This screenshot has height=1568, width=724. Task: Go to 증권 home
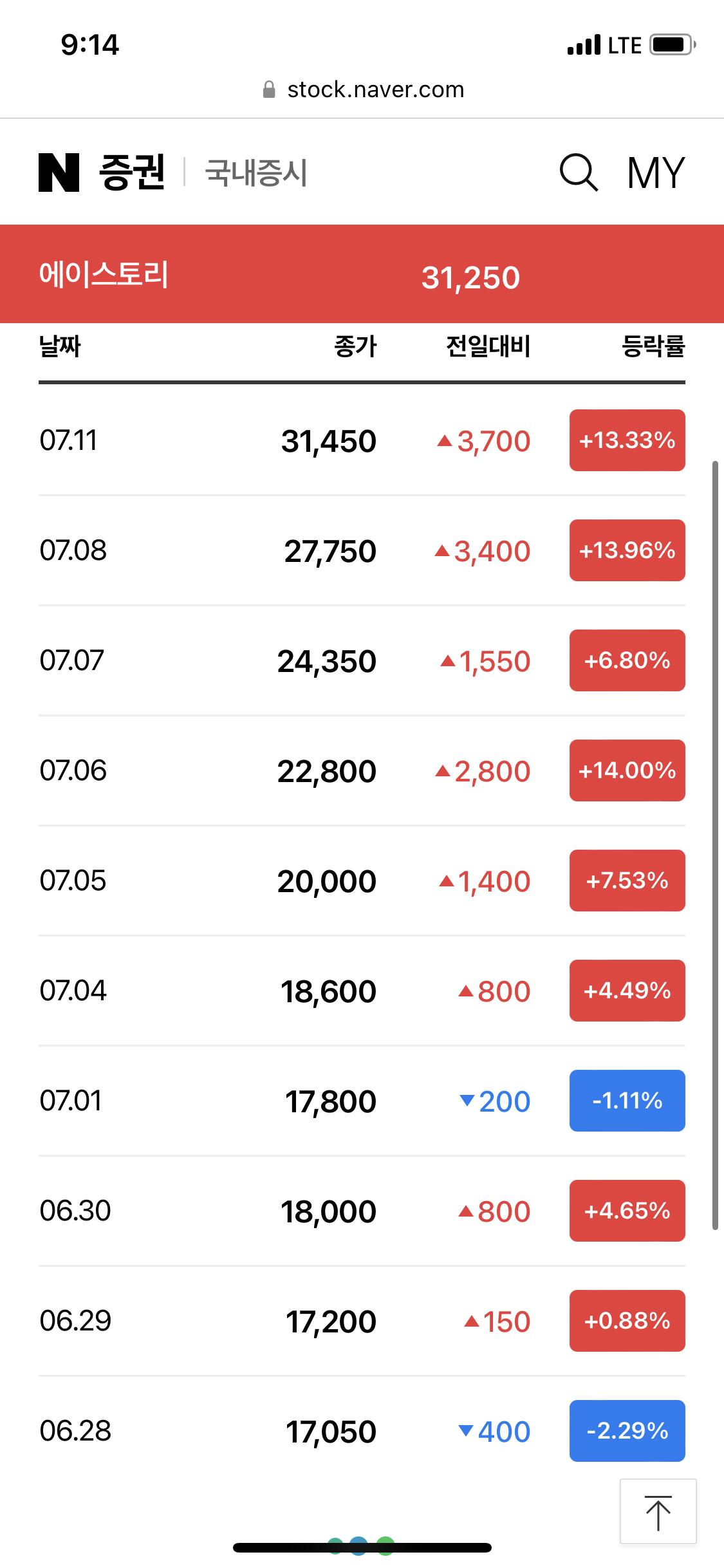click(x=132, y=173)
